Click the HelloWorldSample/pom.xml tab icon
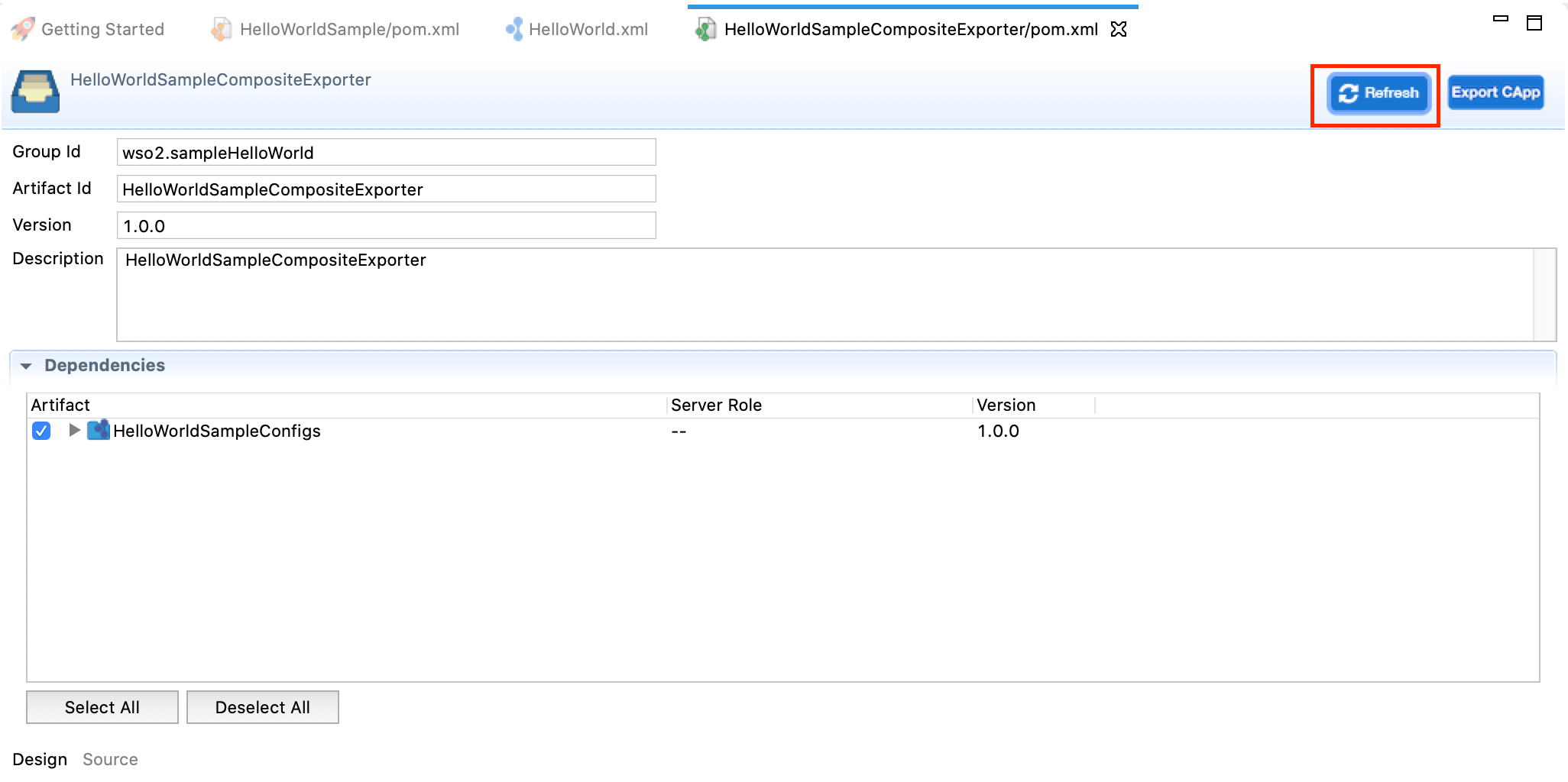The width and height of the screenshot is (1568, 782). 222,29
